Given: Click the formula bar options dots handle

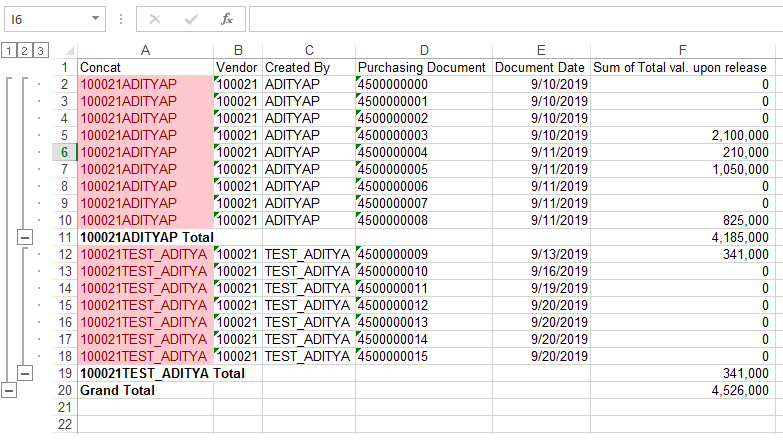Looking at the screenshot, I should 120,19.
